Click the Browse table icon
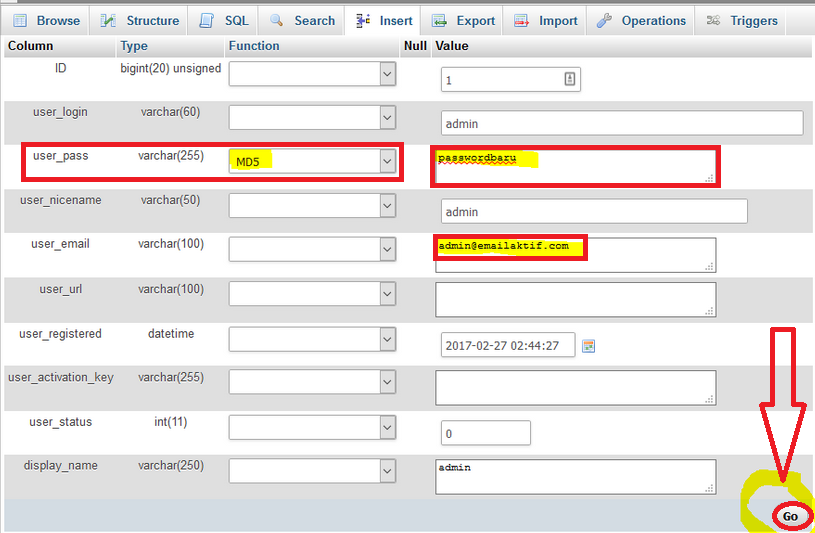Image resolution: width=815 pixels, height=533 pixels. 20,21
